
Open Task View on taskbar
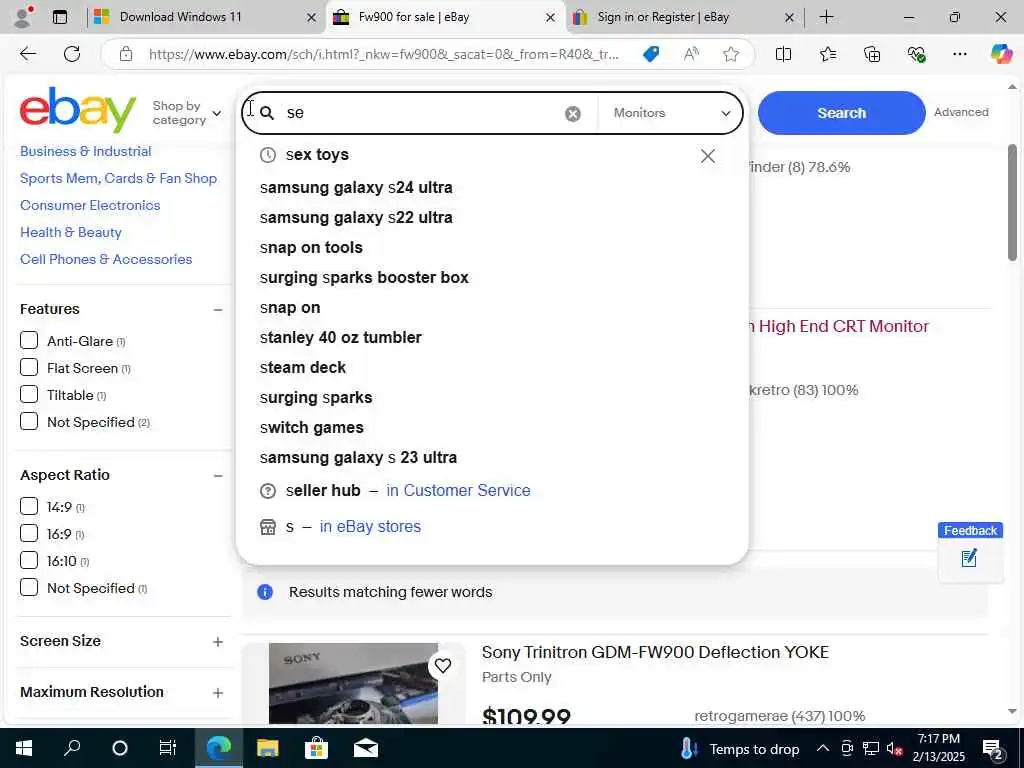click(168, 748)
